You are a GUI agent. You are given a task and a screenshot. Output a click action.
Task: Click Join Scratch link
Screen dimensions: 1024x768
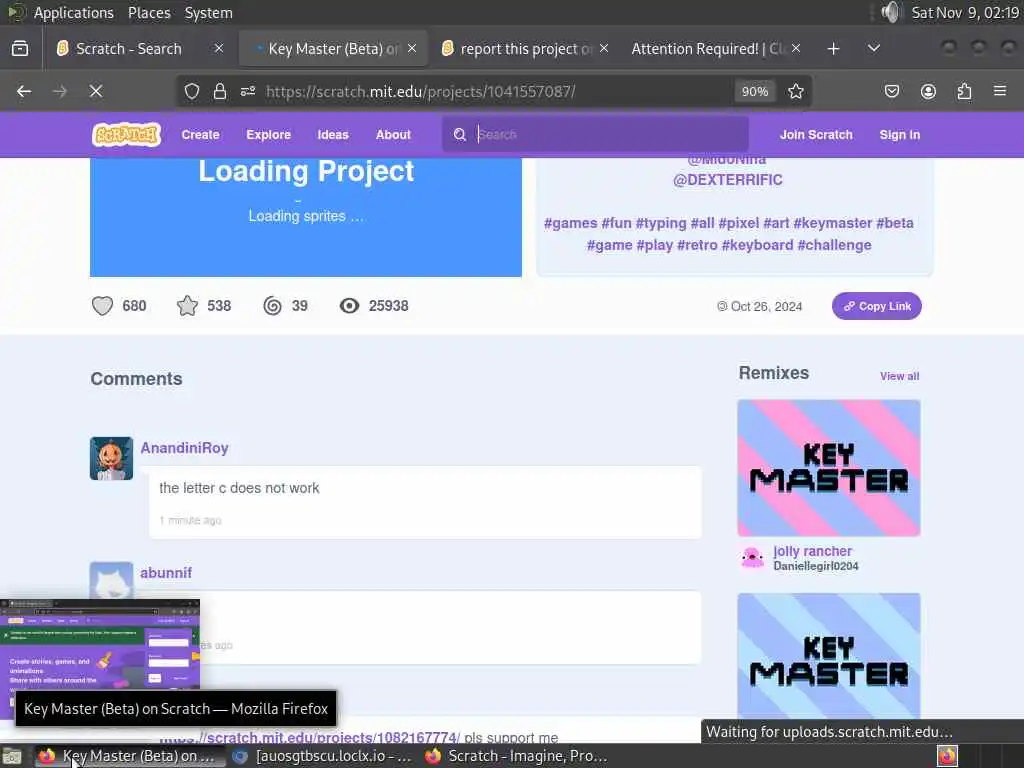pyautogui.click(x=816, y=135)
